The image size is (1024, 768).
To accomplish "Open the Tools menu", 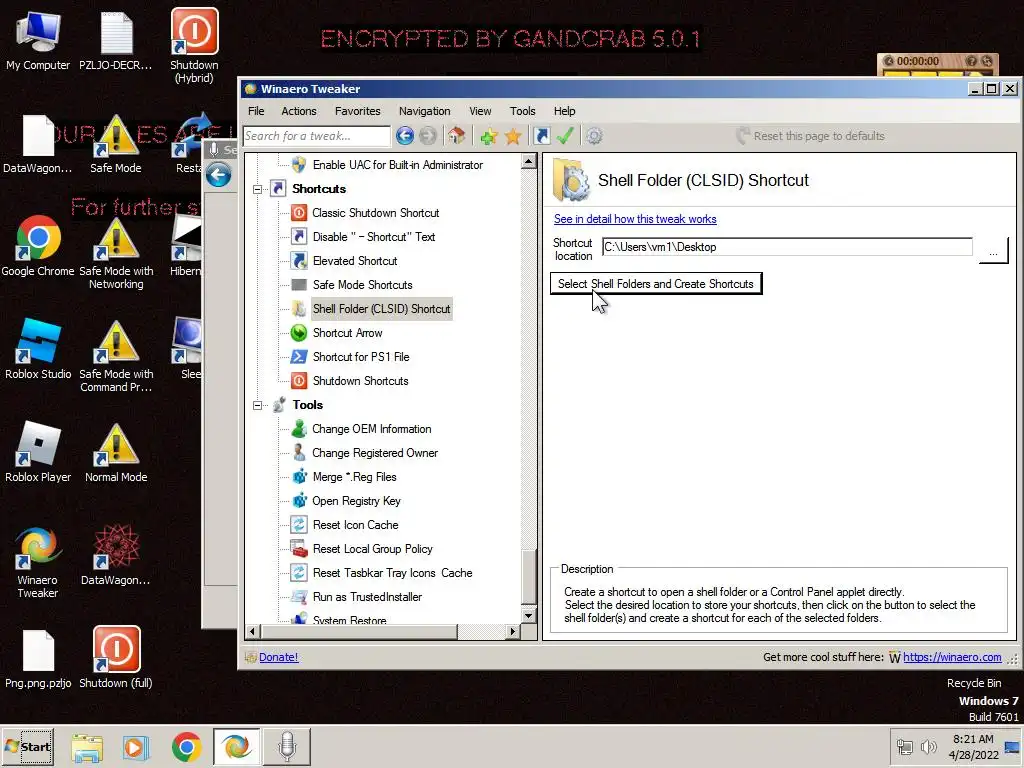I will 522,111.
